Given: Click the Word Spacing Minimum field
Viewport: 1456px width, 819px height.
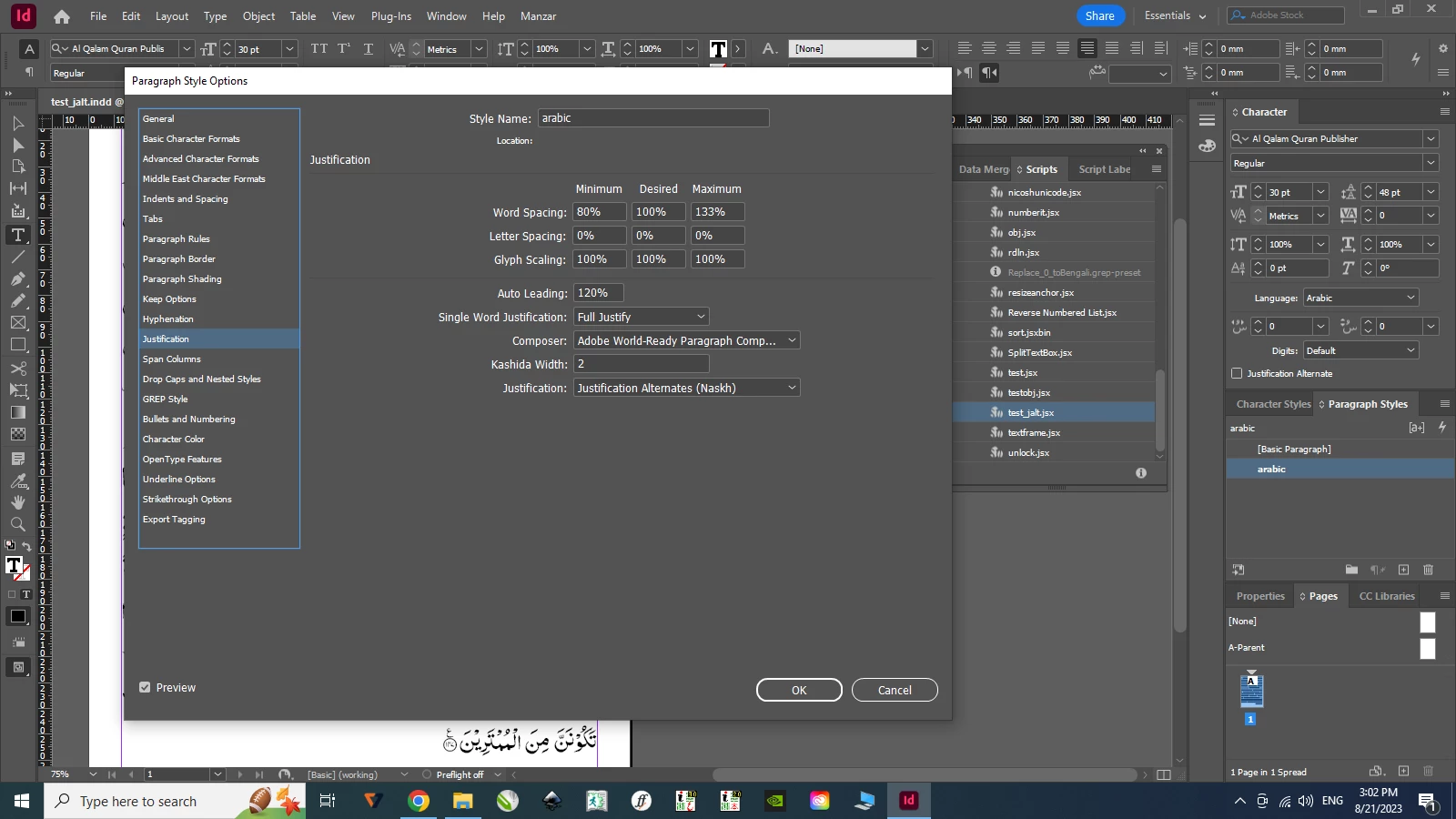Looking at the screenshot, I should pyautogui.click(x=601, y=212).
